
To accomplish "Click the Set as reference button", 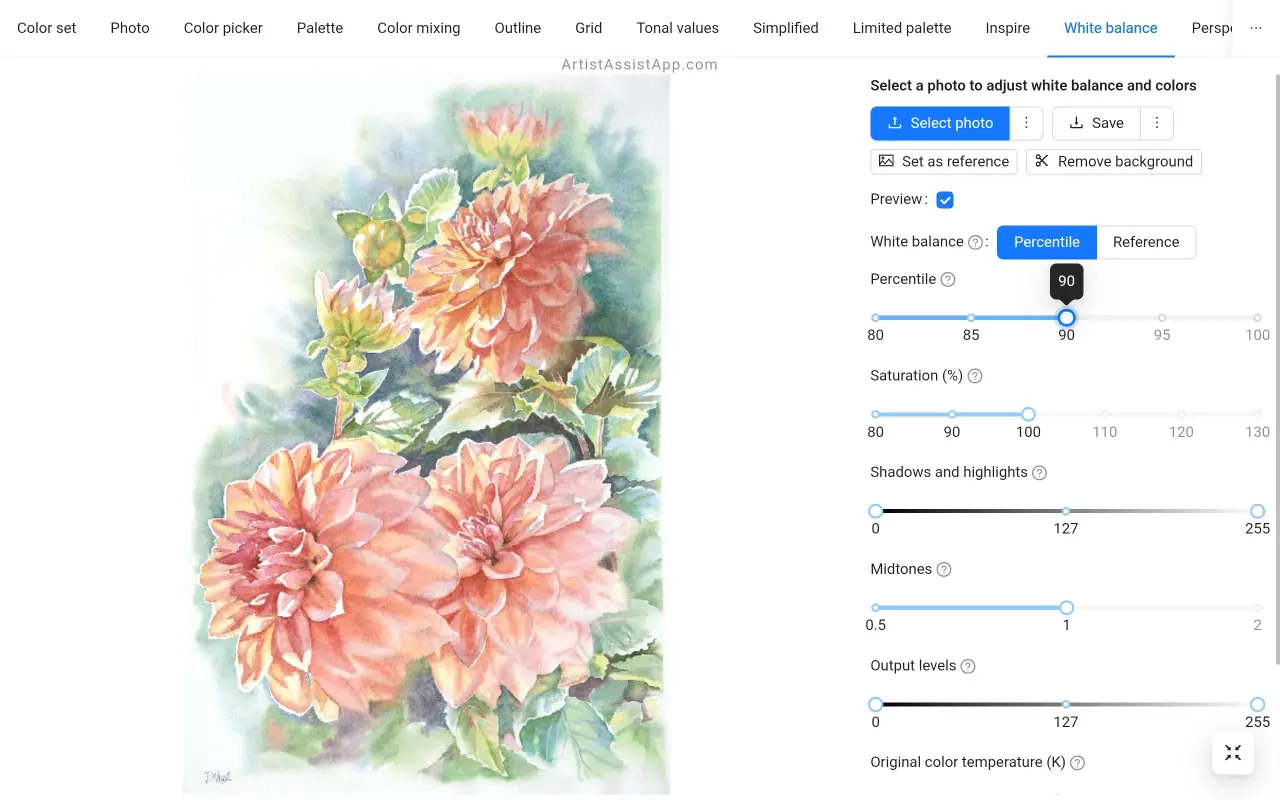I will [x=943, y=162].
